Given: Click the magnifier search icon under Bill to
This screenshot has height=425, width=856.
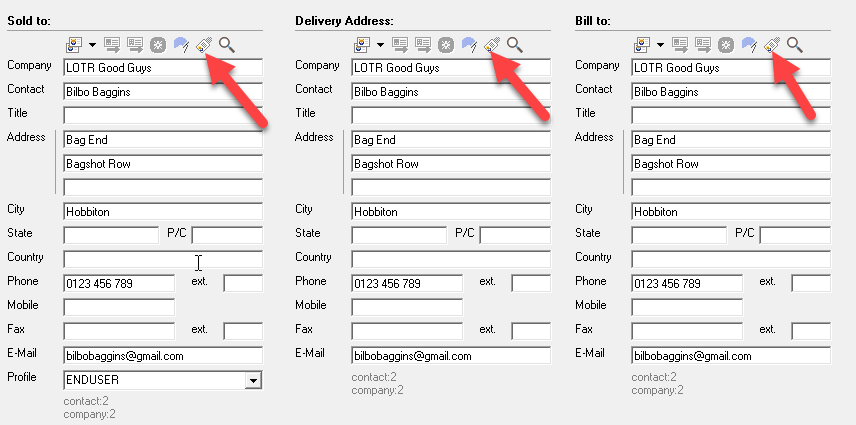Looking at the screenshot, I should 795,44.
